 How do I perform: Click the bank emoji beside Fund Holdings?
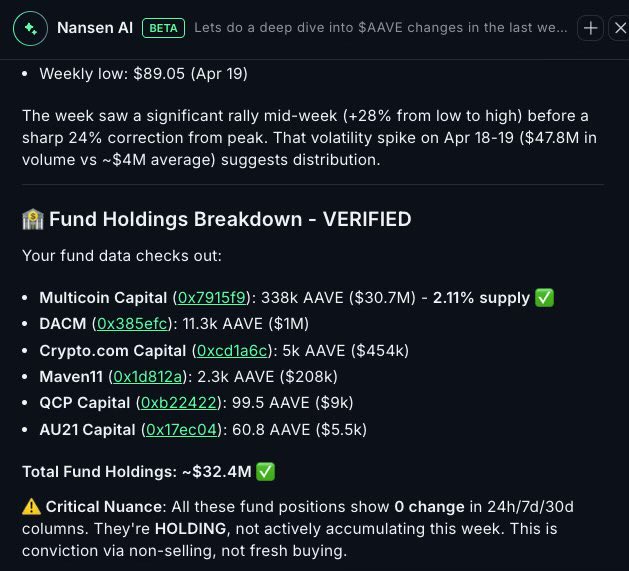[32, 219]
